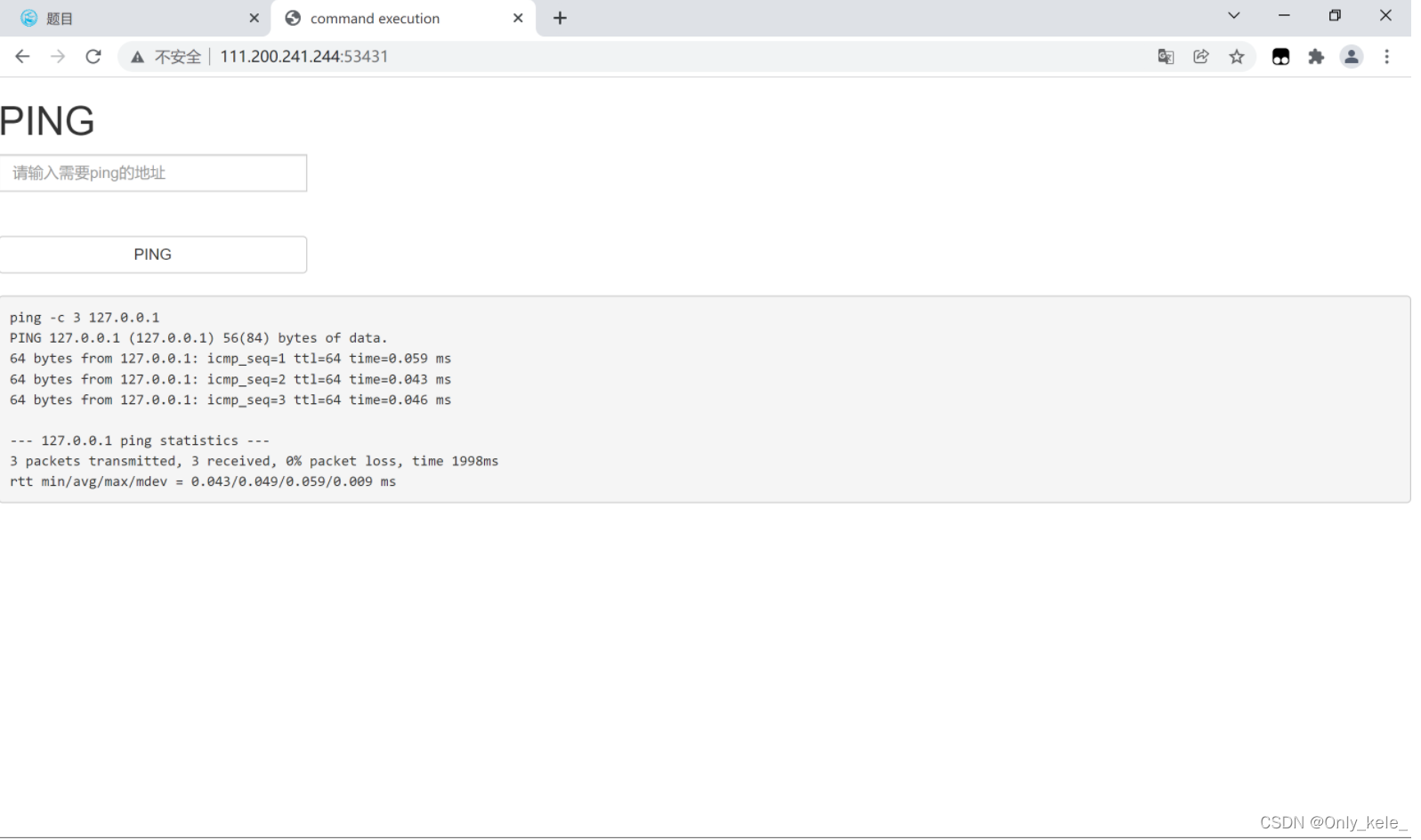Share this page via address bar icon
The image size is (1421, 840).
tap(1201, 57)
